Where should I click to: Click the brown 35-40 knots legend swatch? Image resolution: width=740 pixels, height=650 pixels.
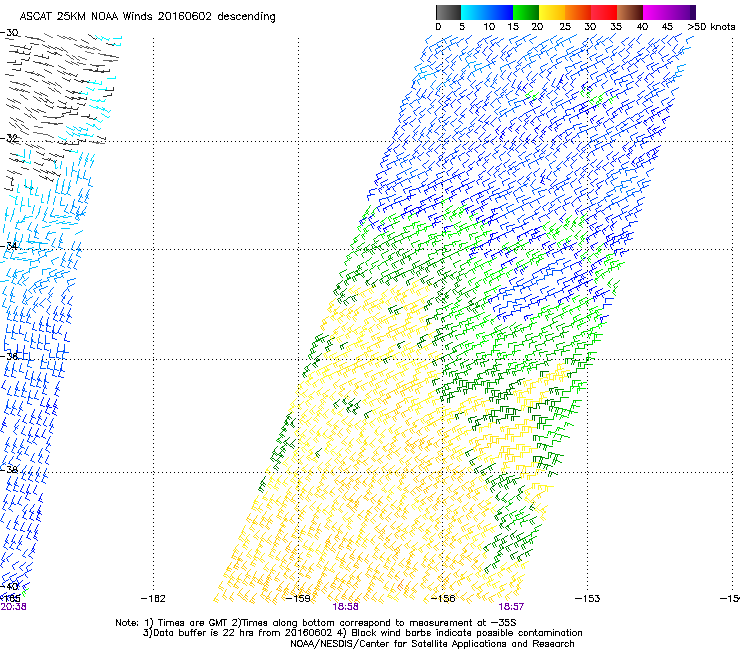click(630, 12)
